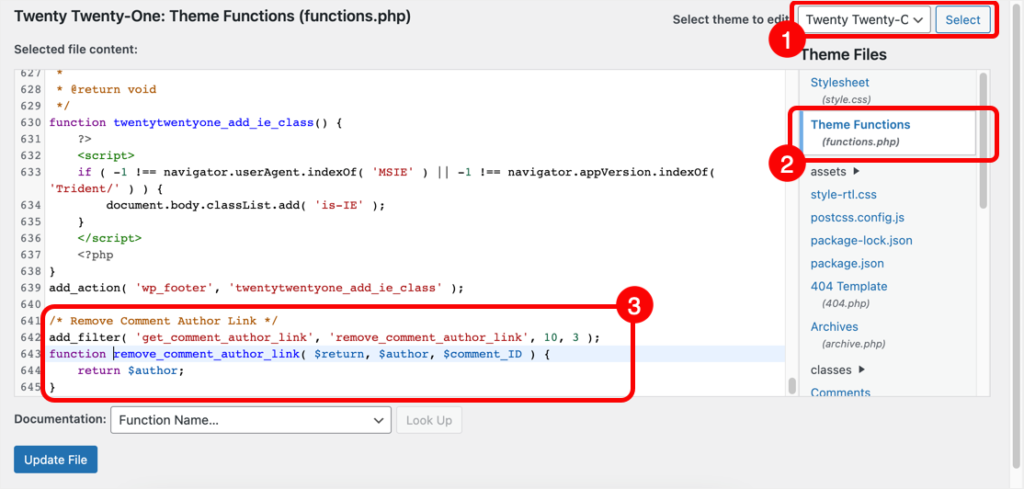
Task: Click the Look Up button
Action: coord(429,420)
